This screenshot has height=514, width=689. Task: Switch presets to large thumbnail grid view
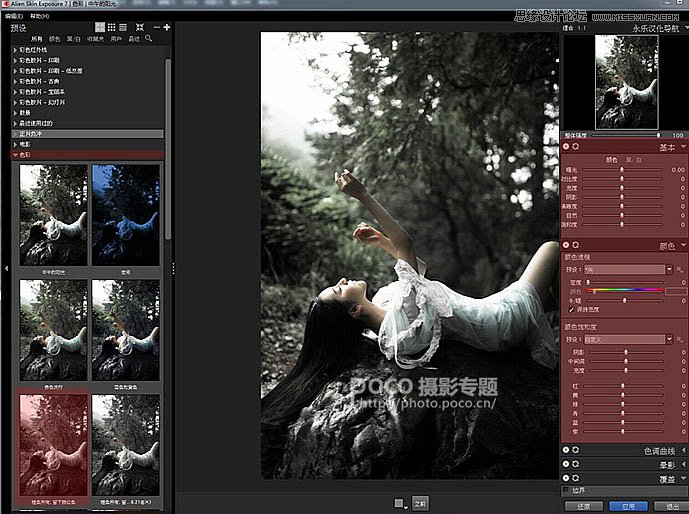point(99,26)
